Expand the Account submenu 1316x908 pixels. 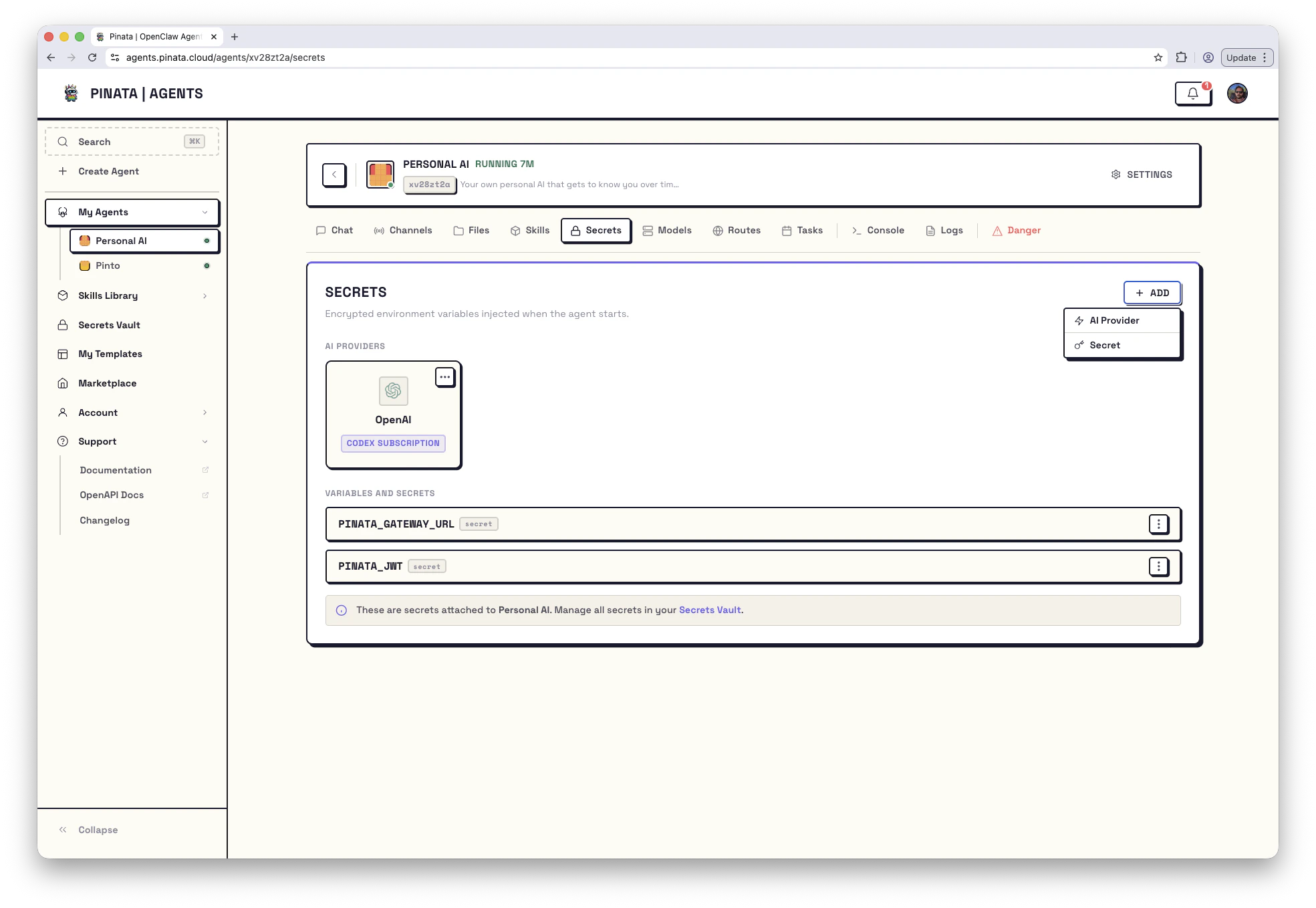pyautogui.click(x=205, y=413)
